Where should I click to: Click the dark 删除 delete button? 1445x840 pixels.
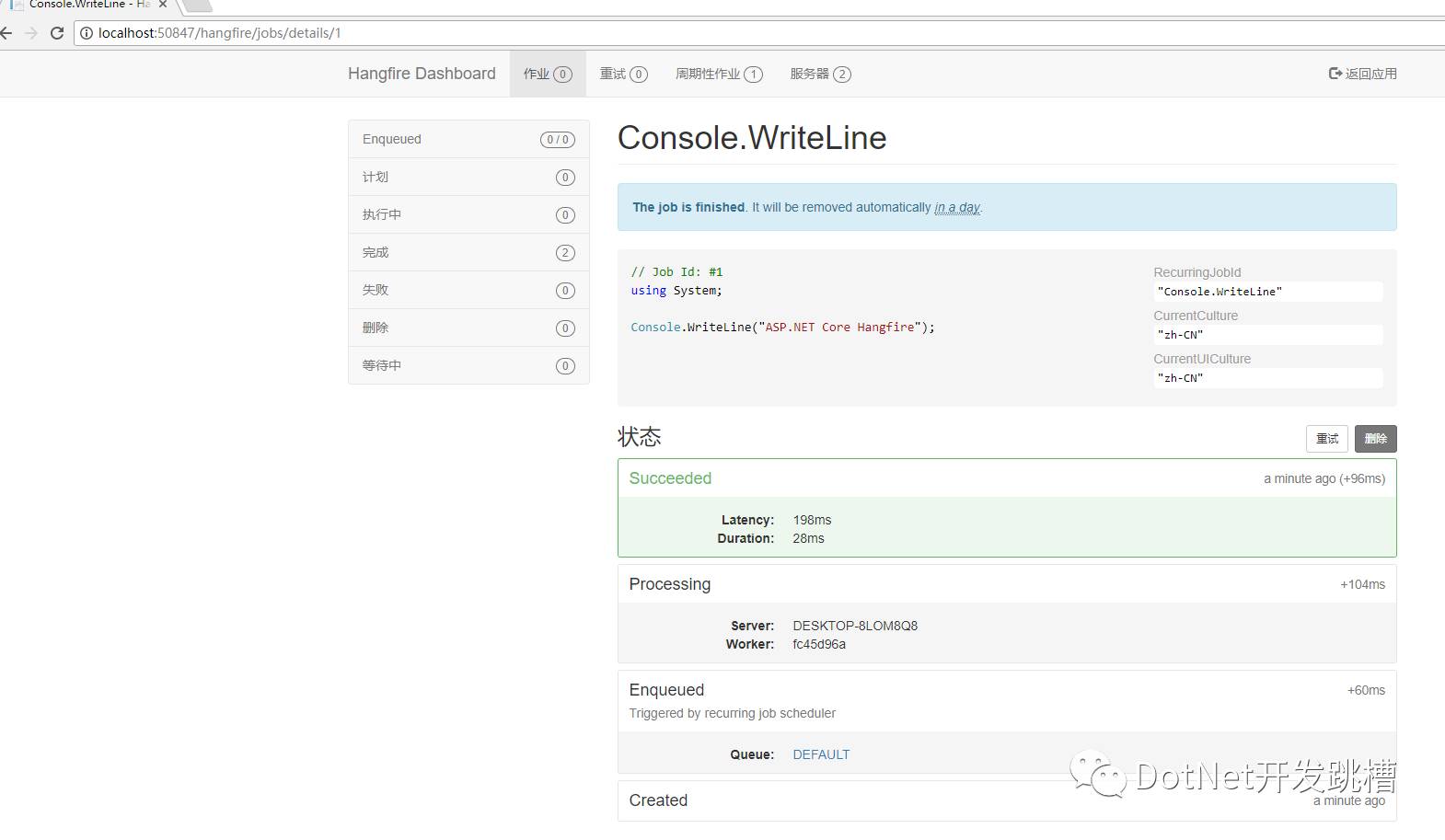coord(1375,439)
